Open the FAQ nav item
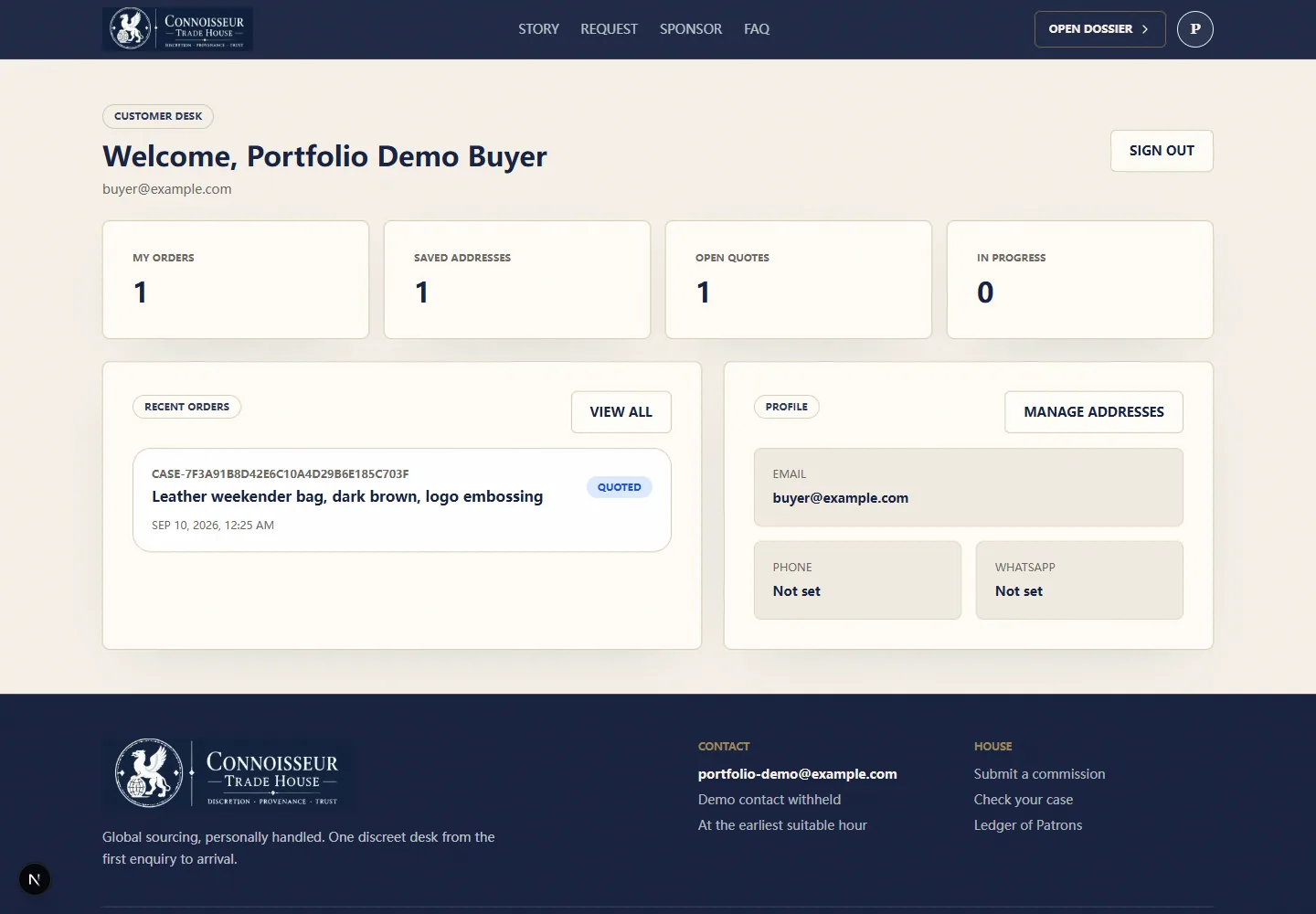The width and height of the screenshot is (1316, 914). click(x=757, y=29)
